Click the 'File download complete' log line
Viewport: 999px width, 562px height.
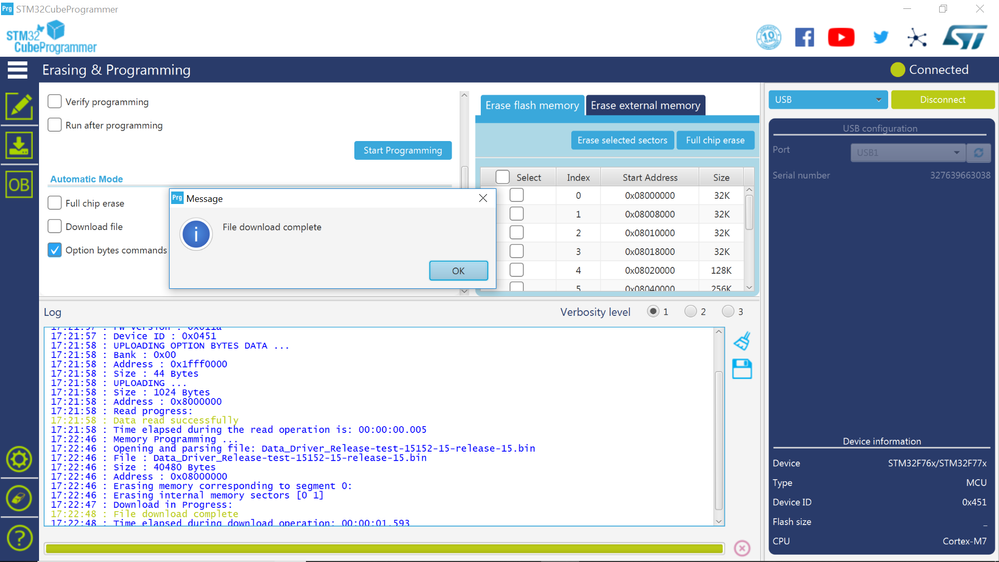pos(145,514)
